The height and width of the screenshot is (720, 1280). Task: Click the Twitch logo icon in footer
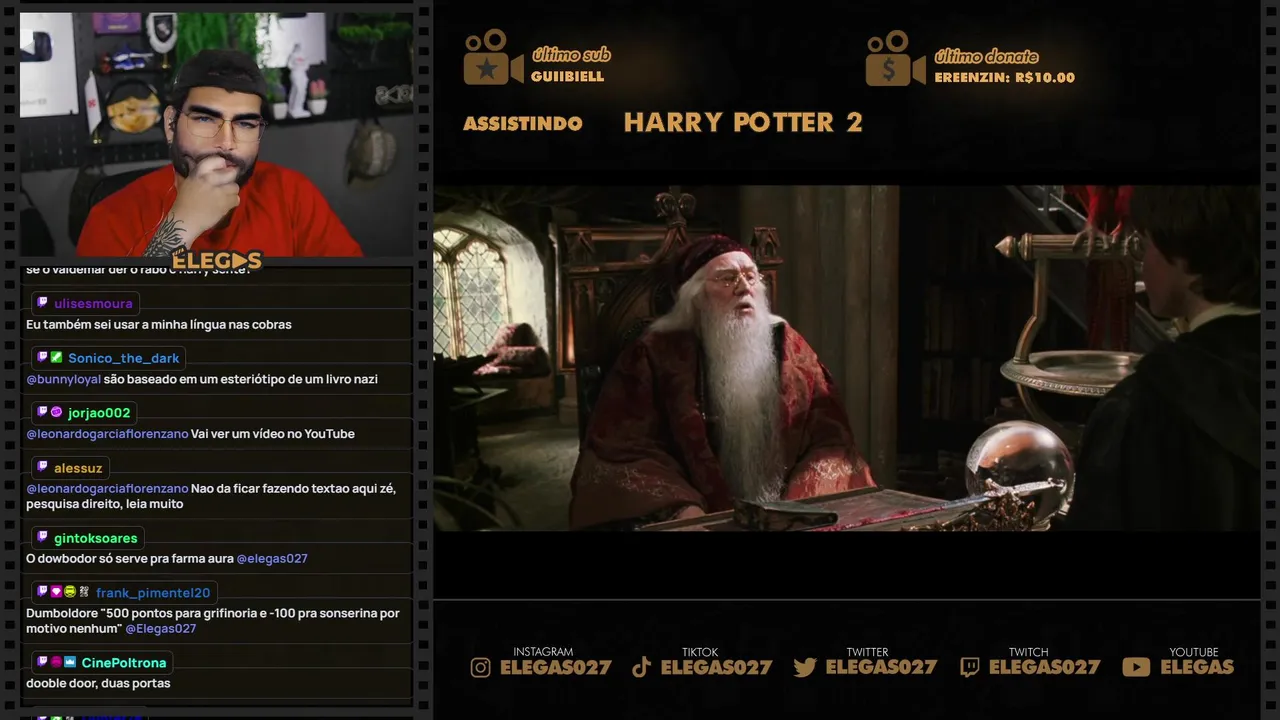click(970, 667)
